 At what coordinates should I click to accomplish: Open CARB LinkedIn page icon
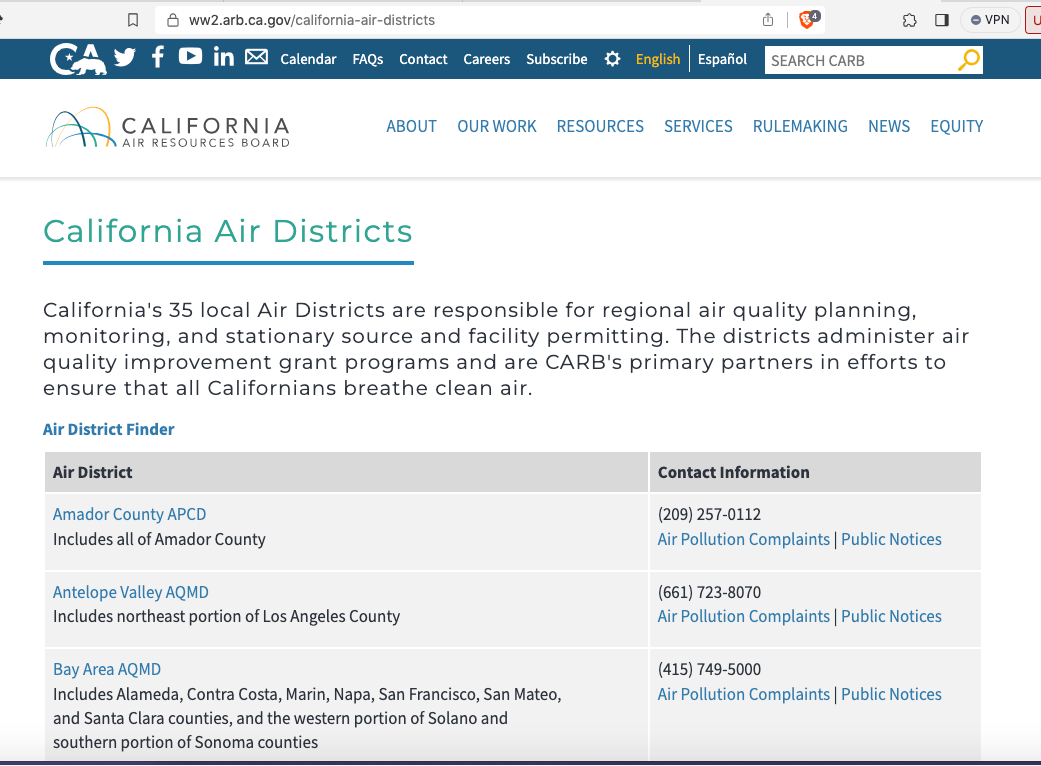point(224,57)
